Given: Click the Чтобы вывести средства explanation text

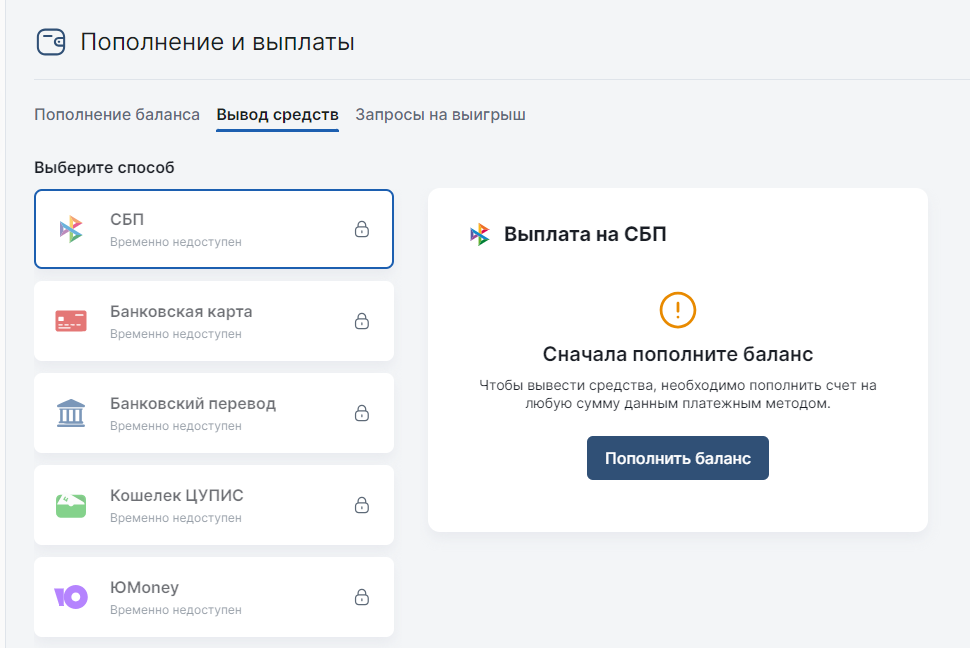Looking at the screenshot, I should point(678,394).
